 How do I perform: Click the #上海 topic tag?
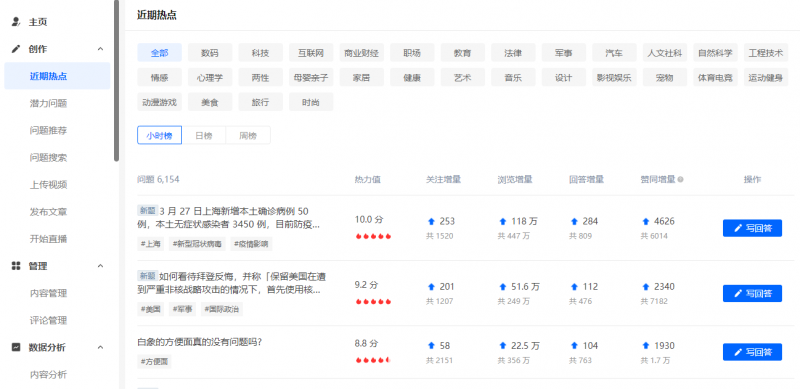click(x=151, y=244)
